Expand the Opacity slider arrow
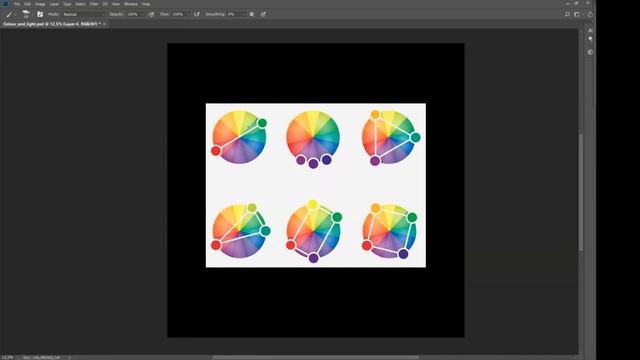Image resolution: width=640 pixels, height=360 pixels. point(143,14)
